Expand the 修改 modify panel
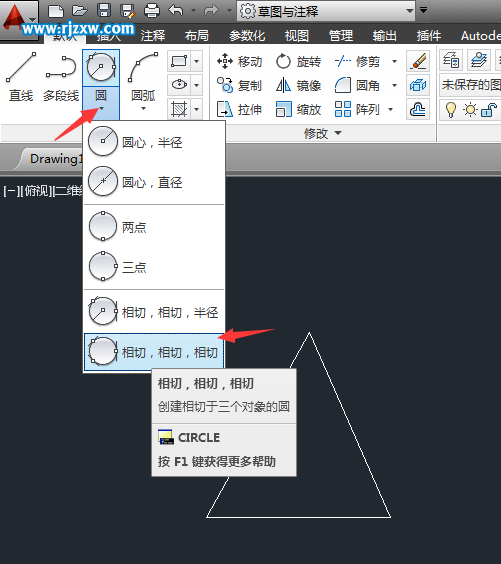This screenshot has height=564, width=501. click(x=323, y=133)
